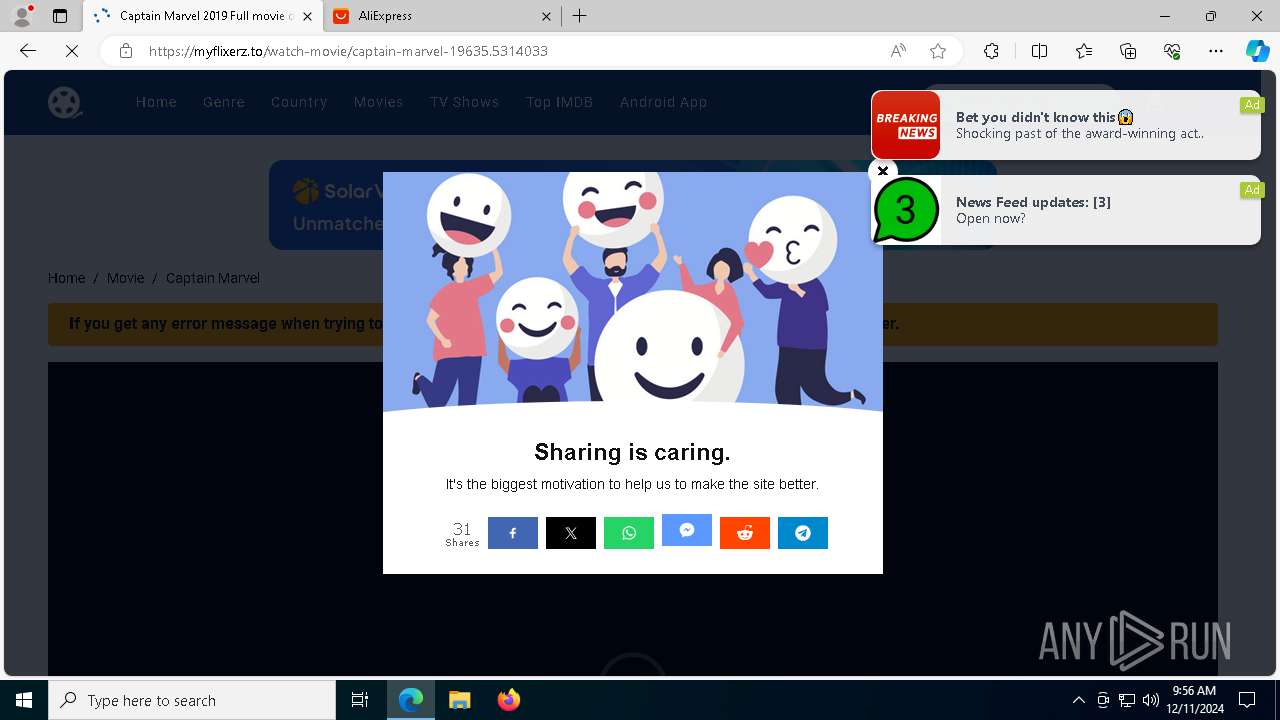The width and height of the screenshot is (1280, 720).
Task: Open the Android App link
Action: click(663, 102)
